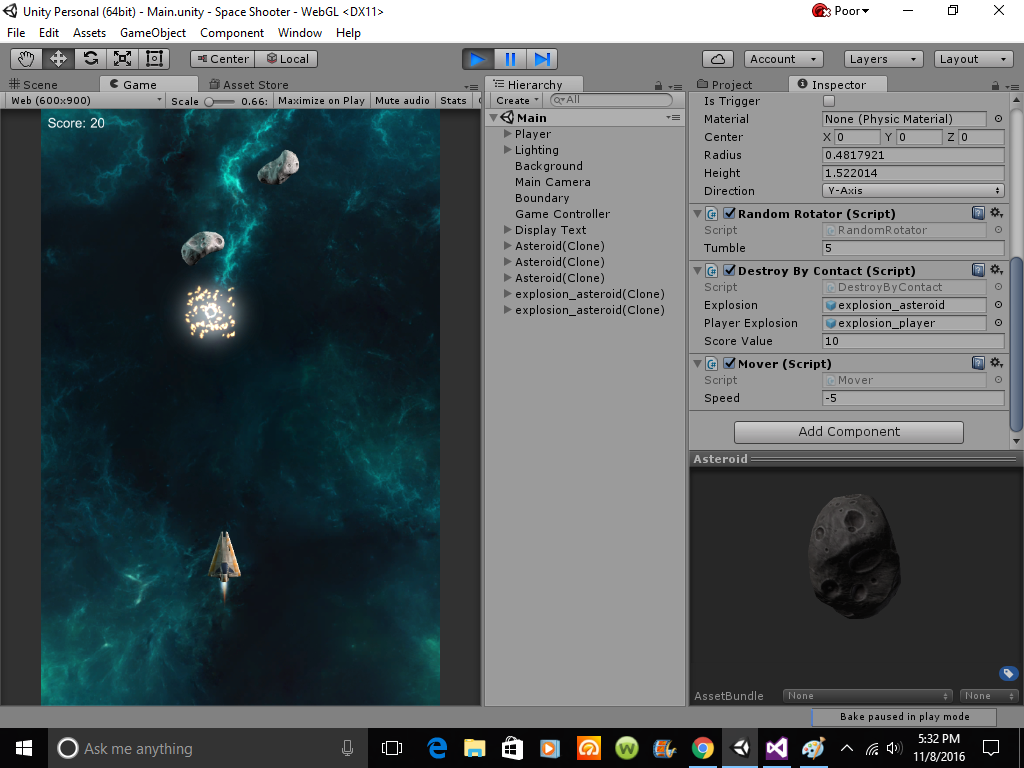Viewport: 1024px width, 768px height.
Task: Expand the Player object in Hierarchy
Action: click(x=508, y=134)
